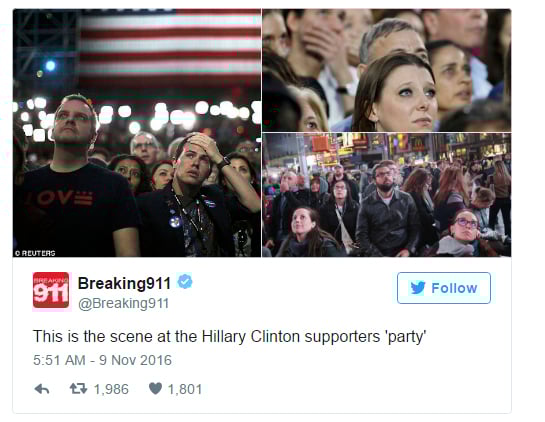Image resolution: width=545 pixels, height=422 pixels.
Task: Click the bearded man in Times Square photo
Action: tap(387, 209)
